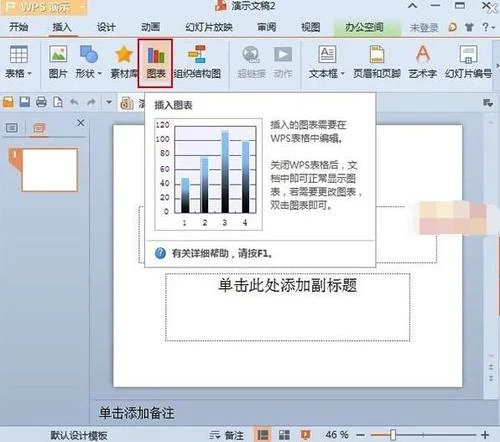Open the help dropdown arrow next to question mark

pyautogui.click(x=493, y=28)
